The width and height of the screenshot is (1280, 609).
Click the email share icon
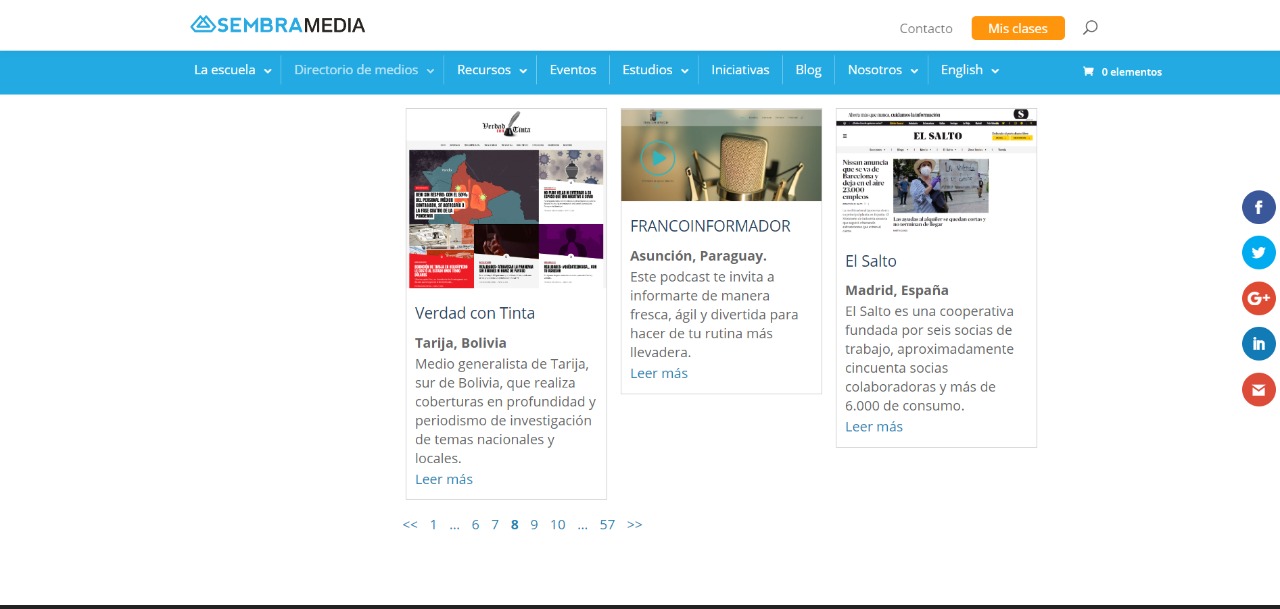point(1258,389)
